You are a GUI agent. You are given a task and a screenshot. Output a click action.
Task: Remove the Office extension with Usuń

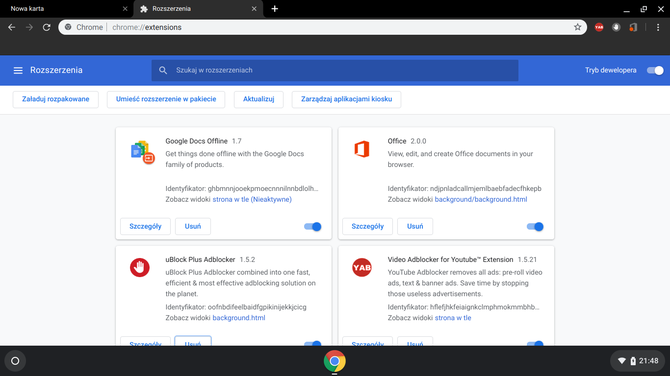[x=415, y=226]
